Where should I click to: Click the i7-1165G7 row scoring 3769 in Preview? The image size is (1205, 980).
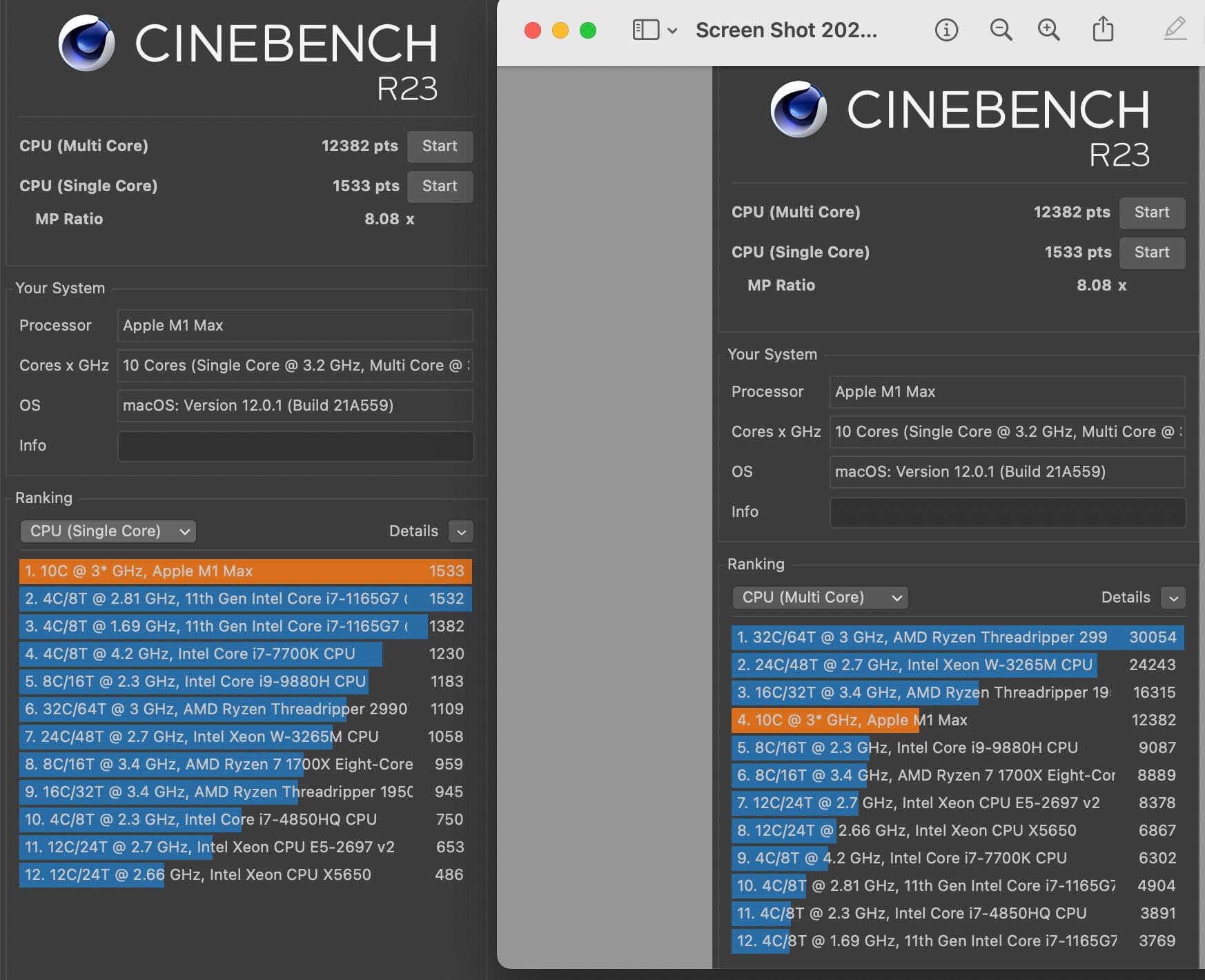pyautogui.click(x=958, y=941)
